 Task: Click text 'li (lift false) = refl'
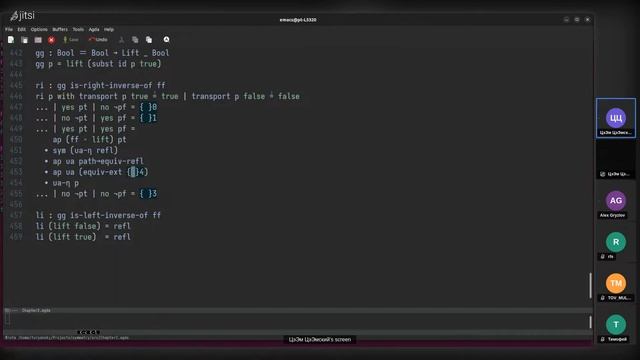coord(83,226)
